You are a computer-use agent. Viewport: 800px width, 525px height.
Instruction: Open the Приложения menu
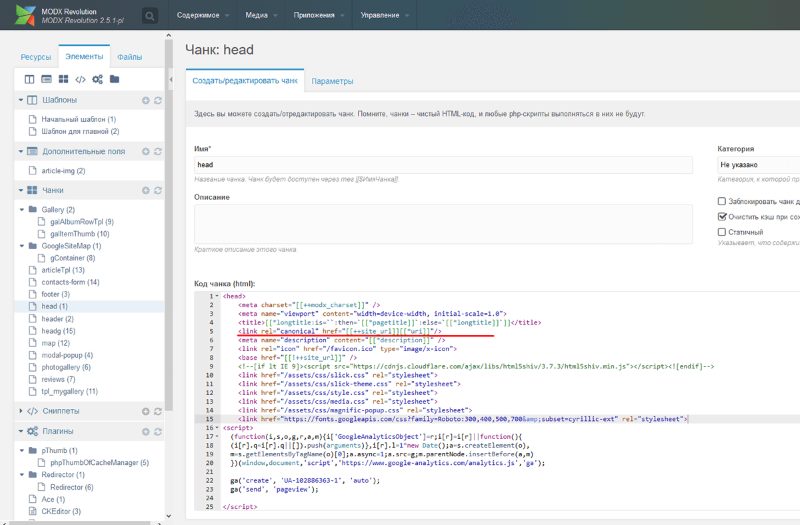(319, 15)
